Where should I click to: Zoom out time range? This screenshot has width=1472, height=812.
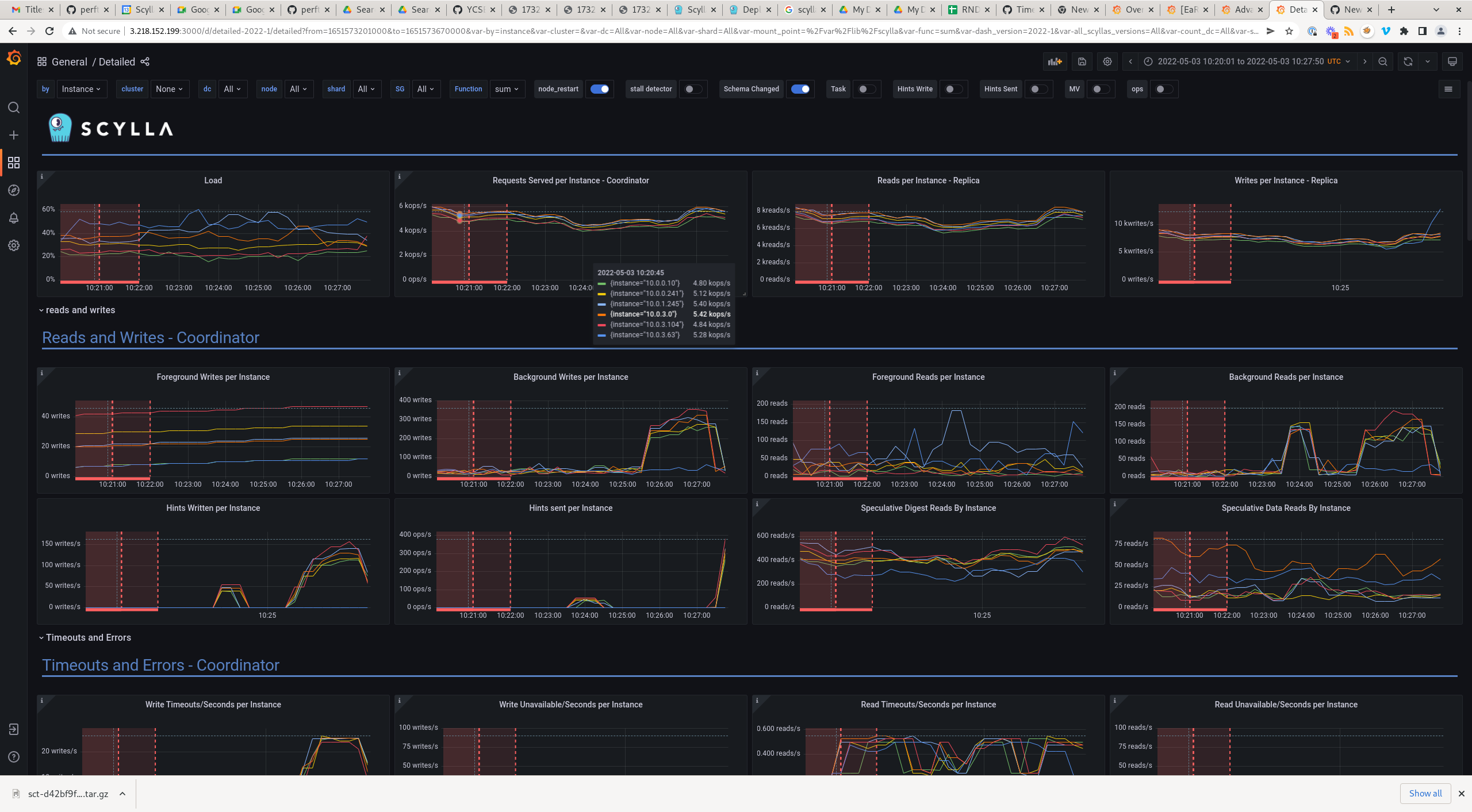1383,61
